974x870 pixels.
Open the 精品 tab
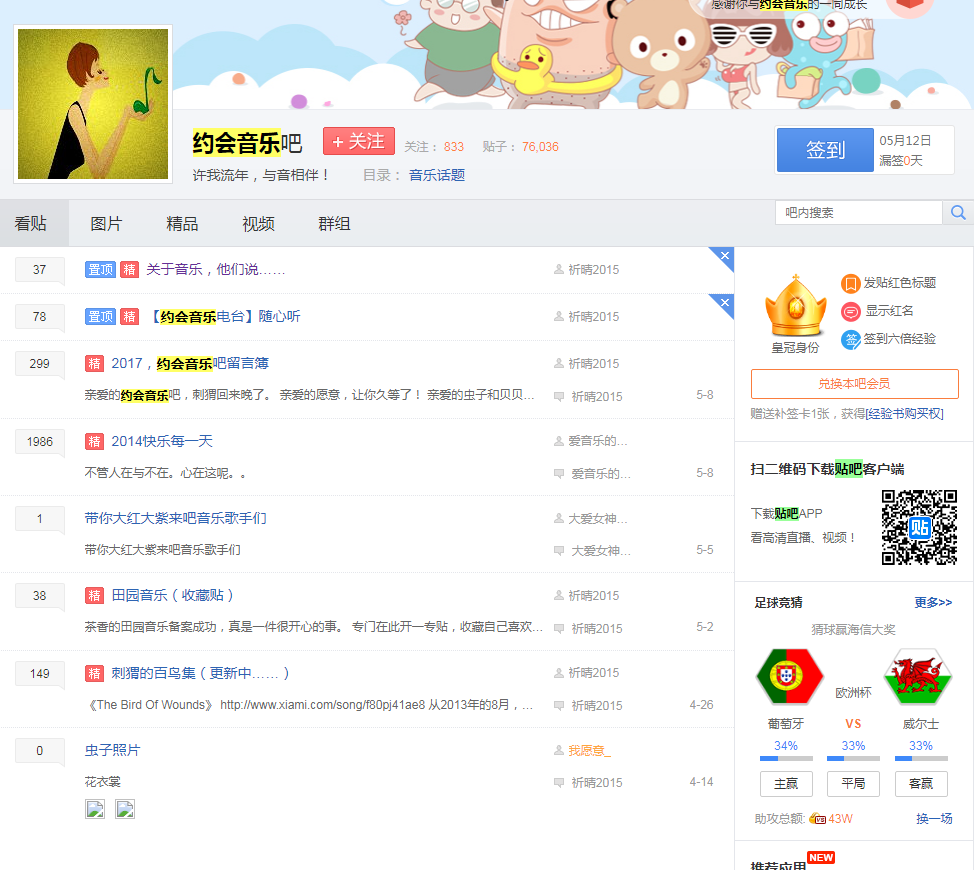click(182, 224)
